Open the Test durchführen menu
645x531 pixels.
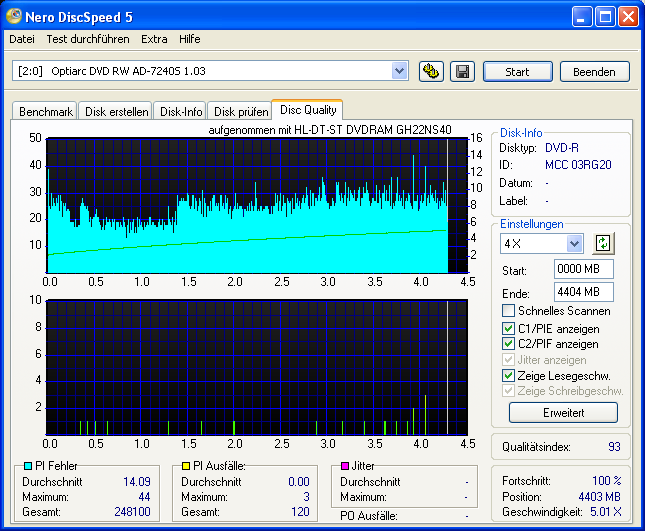click(x=88, y=39)
